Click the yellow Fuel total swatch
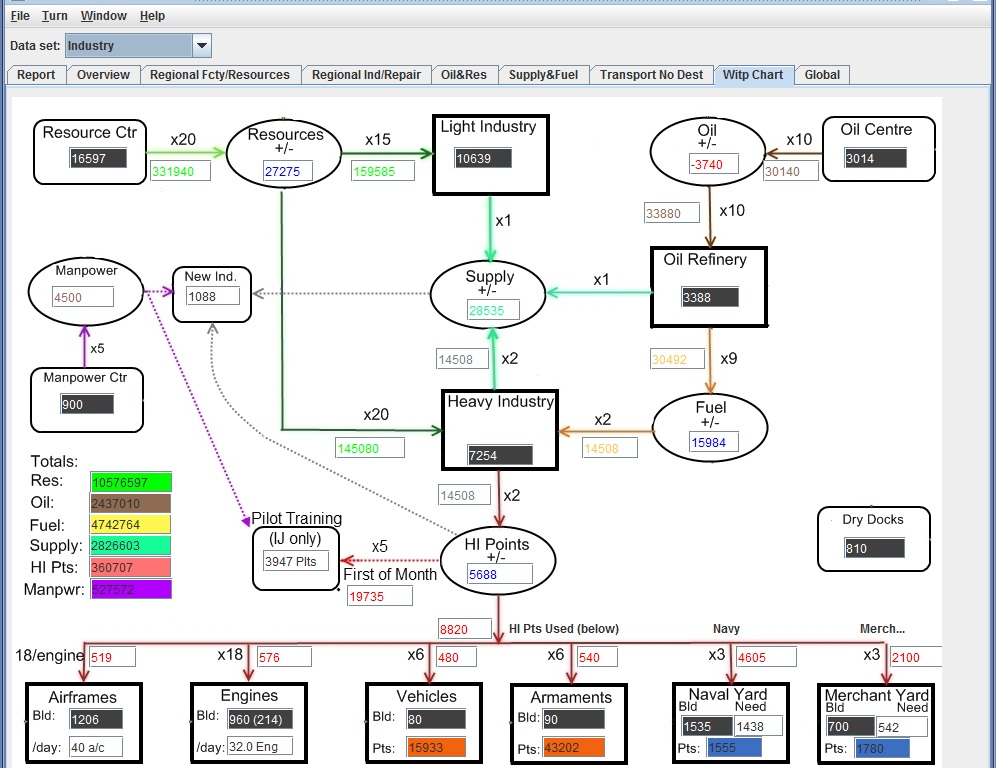This screenshot has height=768, width=996. [x=131, y=525]
